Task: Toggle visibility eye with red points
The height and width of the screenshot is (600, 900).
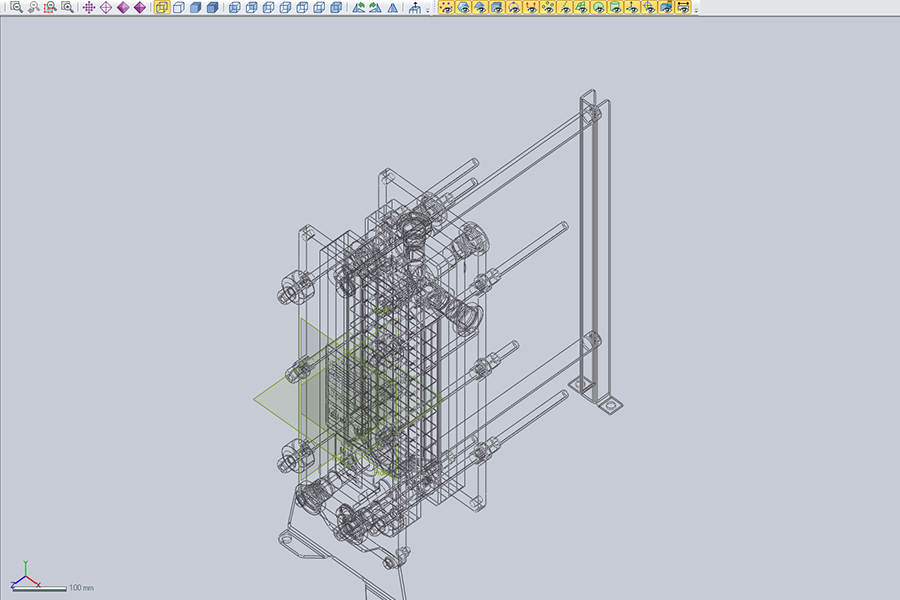Action: [x=531, y=7]
